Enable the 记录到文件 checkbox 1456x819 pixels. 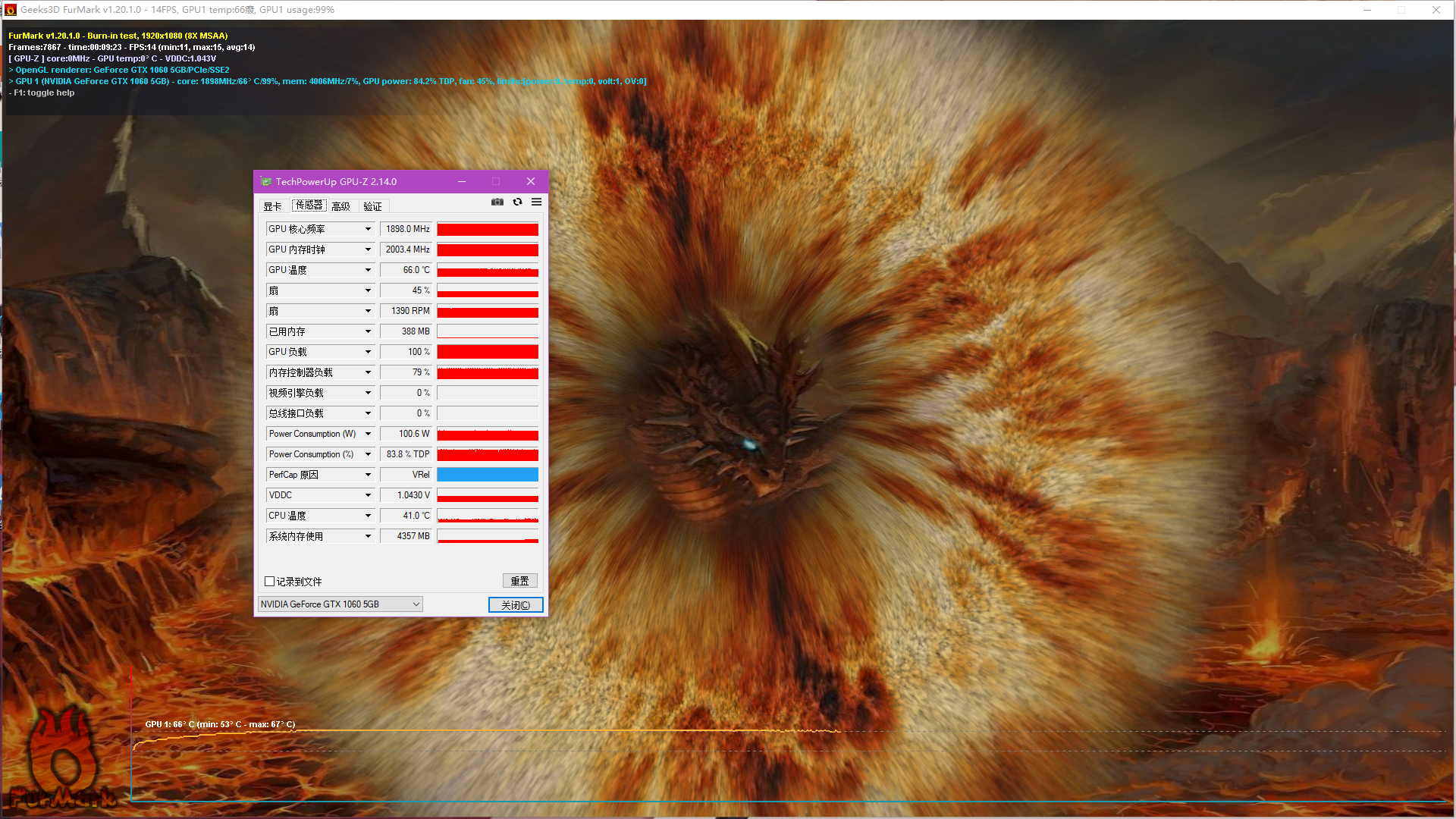(x=269, y=582)
